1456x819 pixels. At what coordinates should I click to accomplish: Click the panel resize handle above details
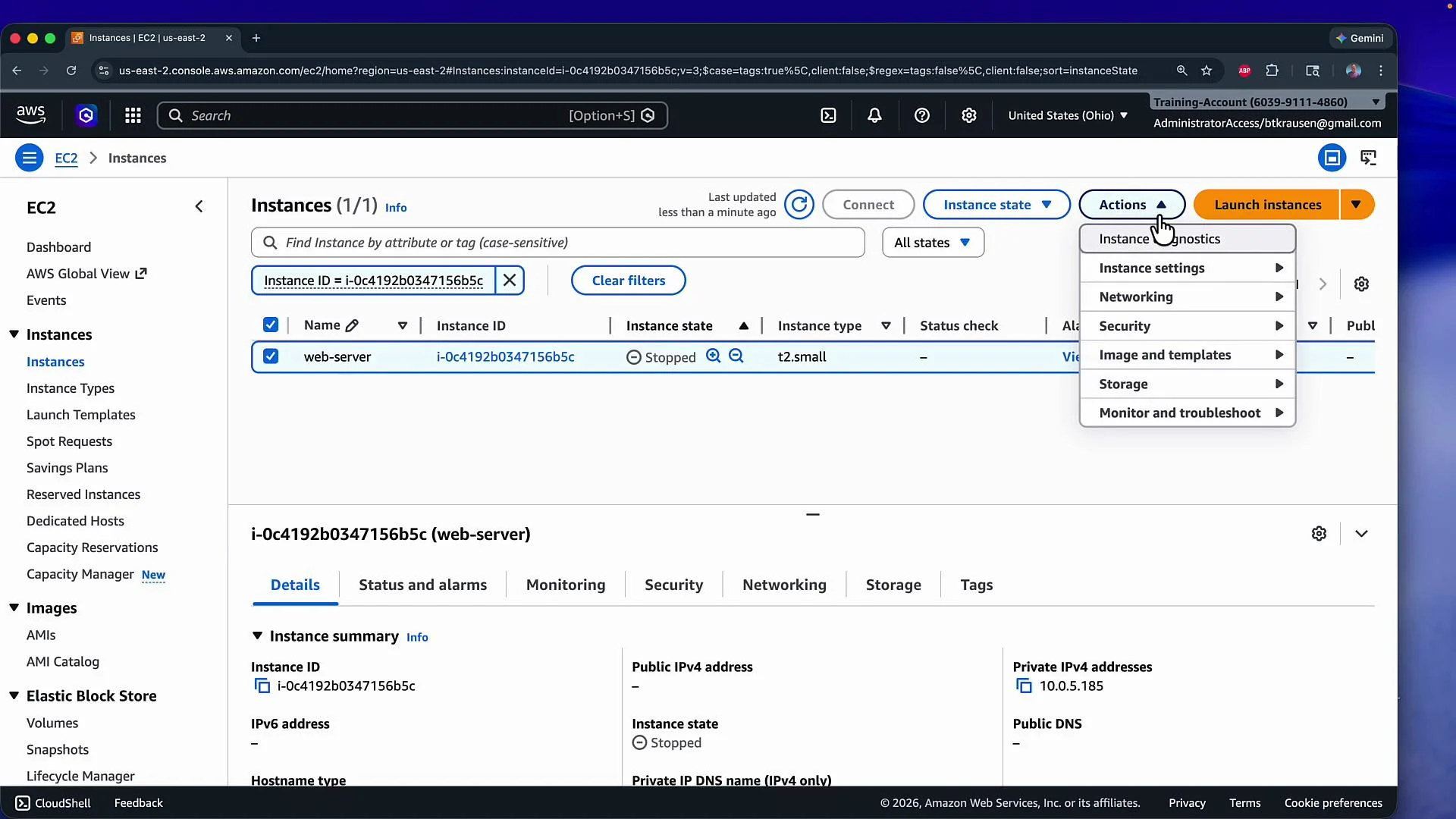(813, 514)
